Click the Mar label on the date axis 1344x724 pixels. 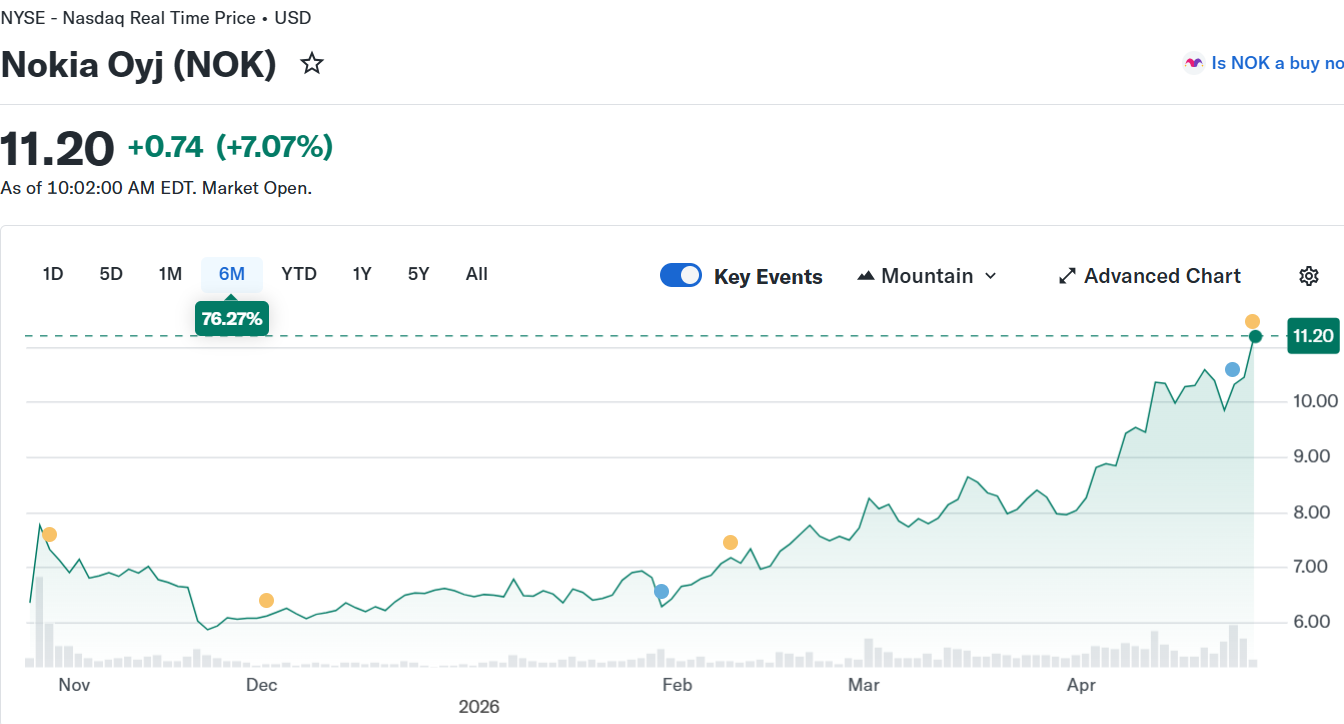click(x=864, y=685)
